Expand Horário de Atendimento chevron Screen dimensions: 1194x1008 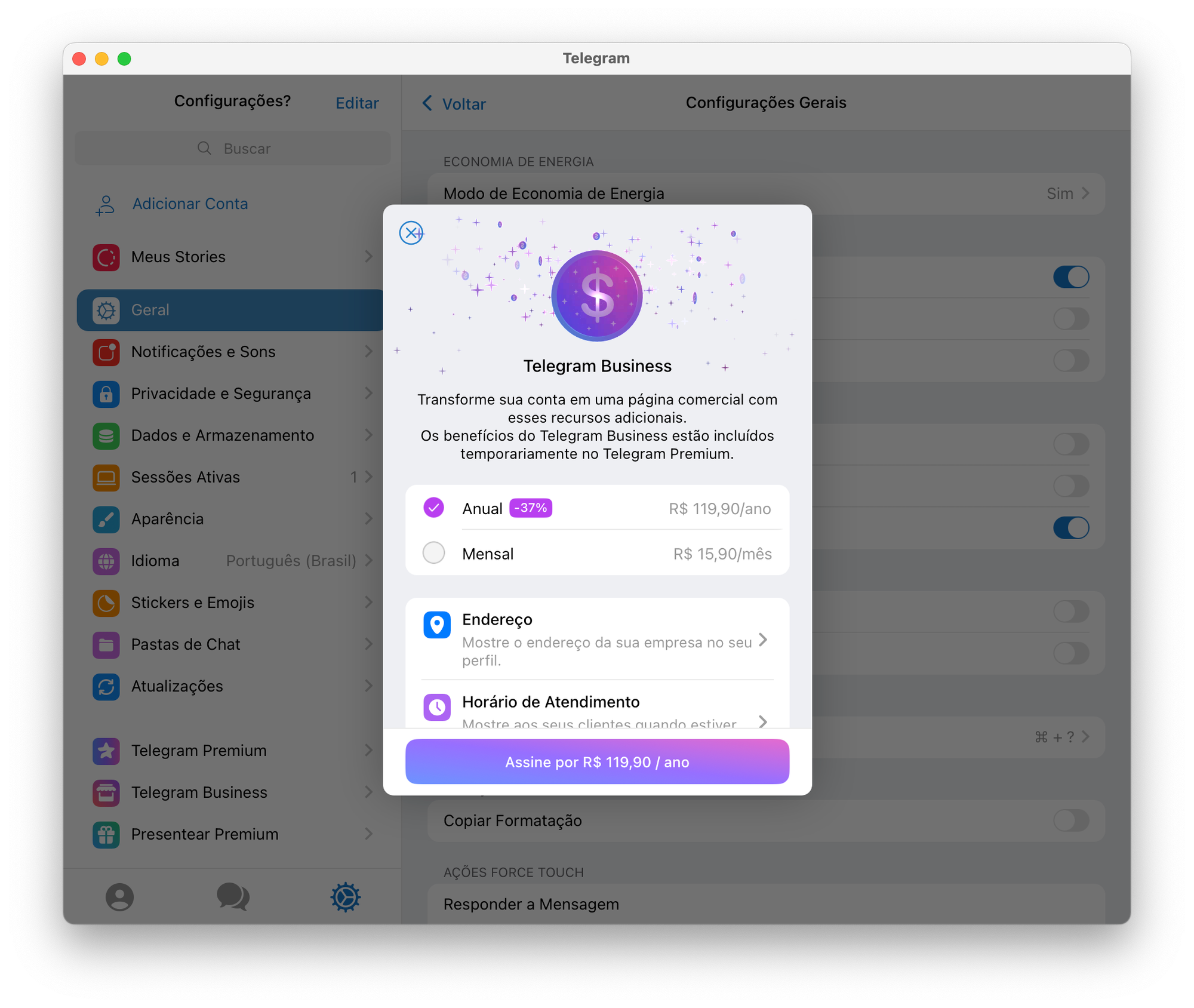click(x=763, y=721)
